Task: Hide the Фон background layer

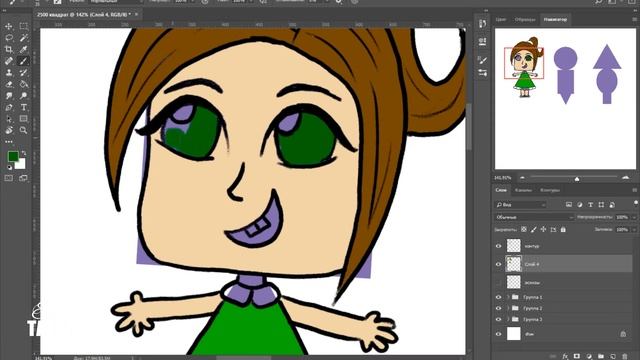Action: click(x=498, y=334)
